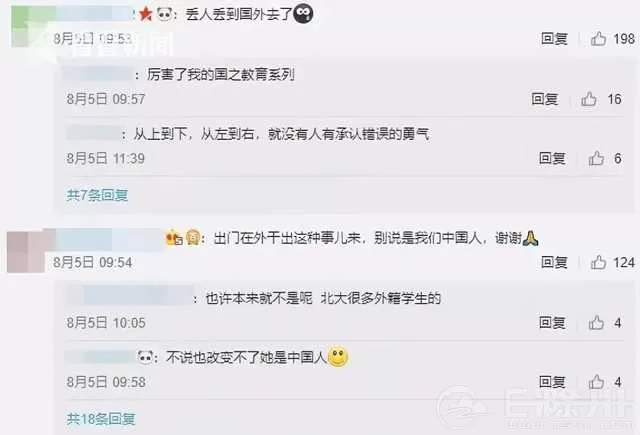
Task: Reply to 厉害了我的国之教育系列 comment
Action: tap(544, 99)
